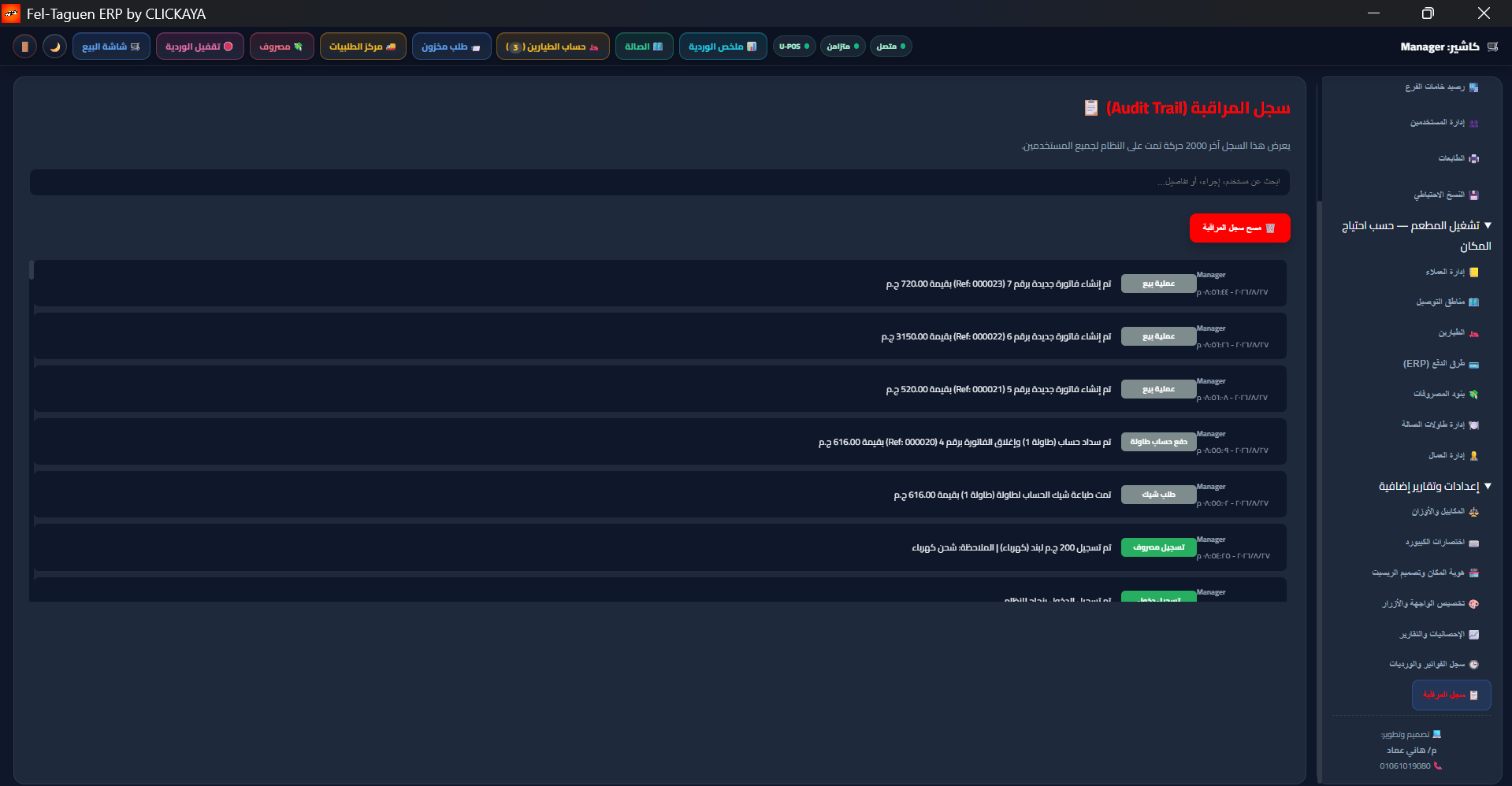
Task: Open بنود المصروفات expense items
Action: (1445, 394)
